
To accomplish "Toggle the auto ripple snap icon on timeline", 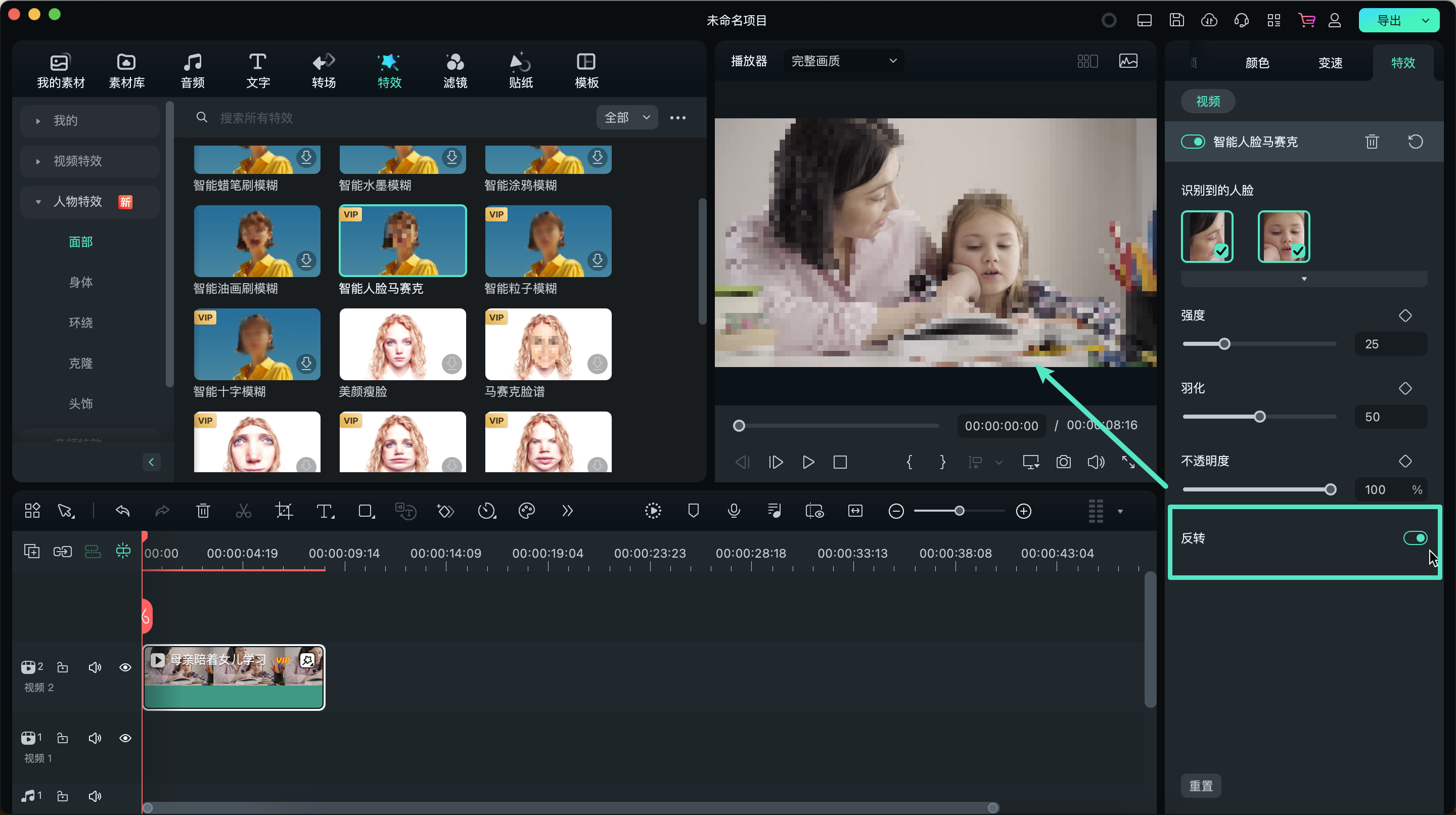I will coord(123,551).
